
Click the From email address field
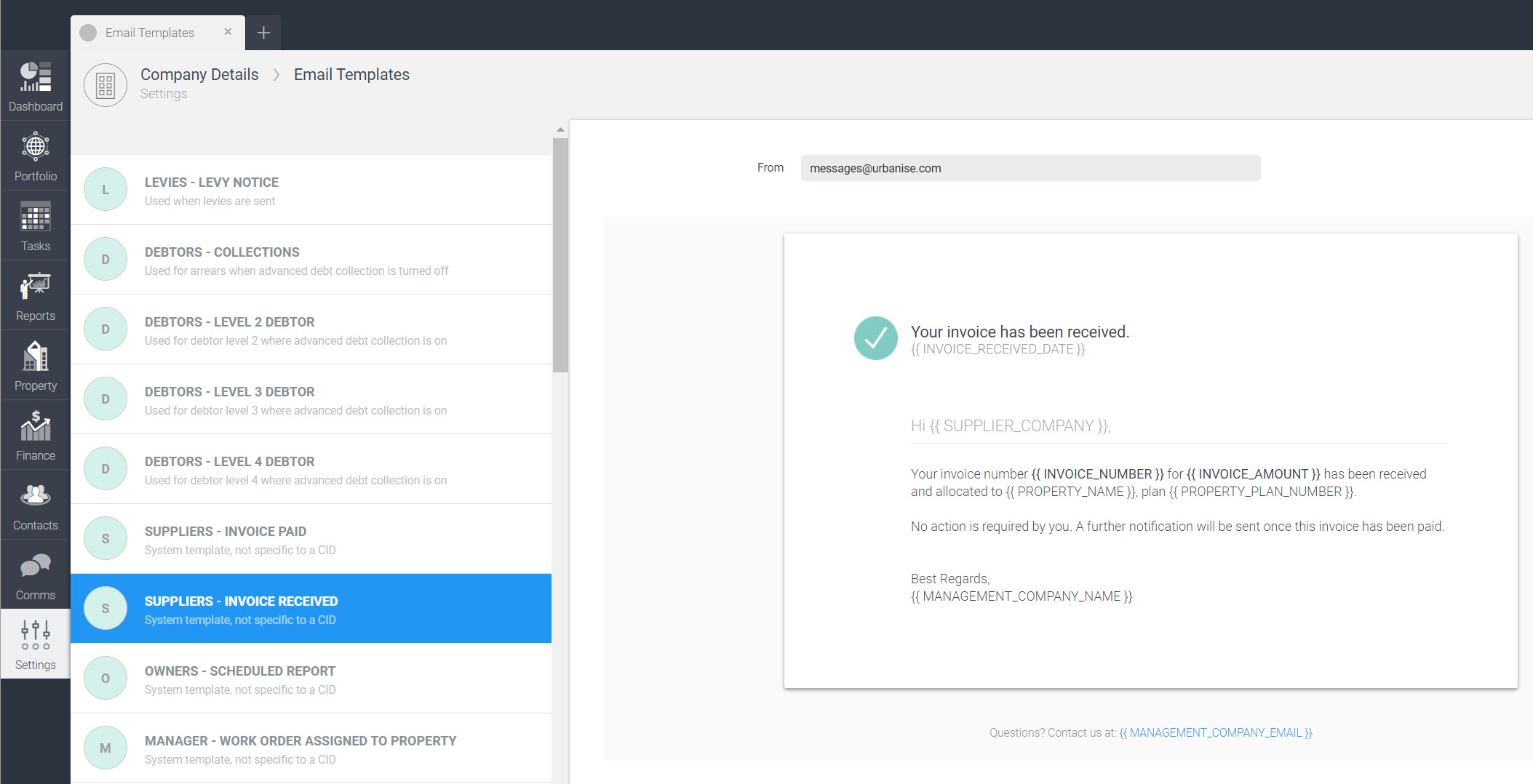[1030, 168]
